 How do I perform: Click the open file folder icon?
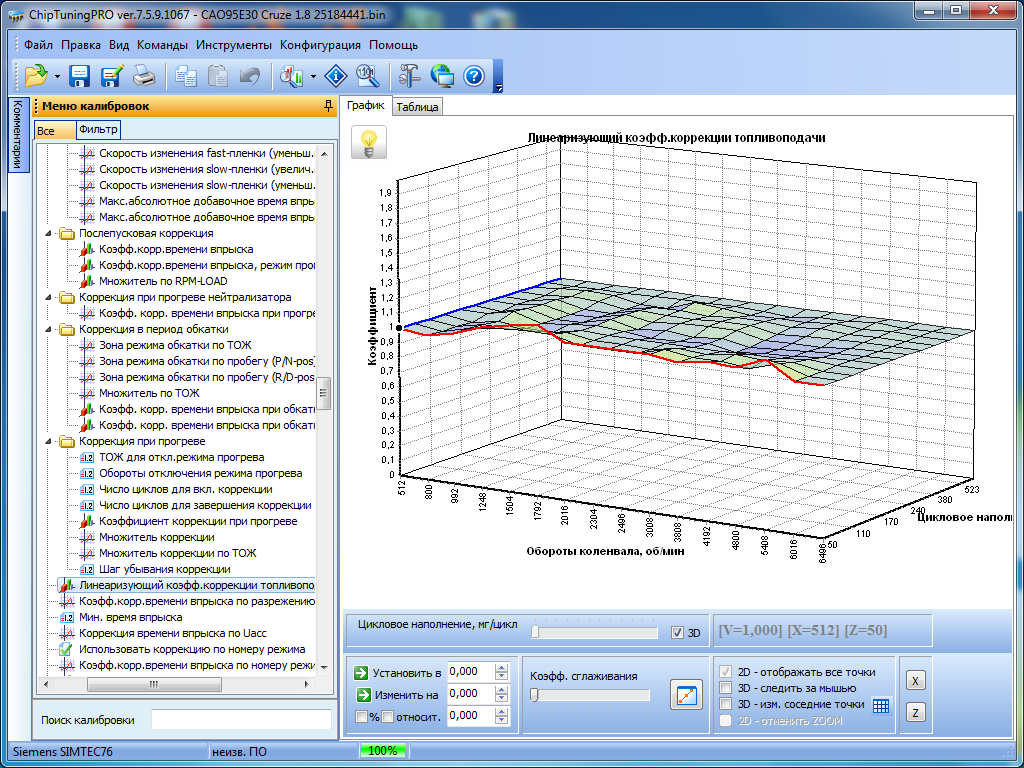click(36, 75)
